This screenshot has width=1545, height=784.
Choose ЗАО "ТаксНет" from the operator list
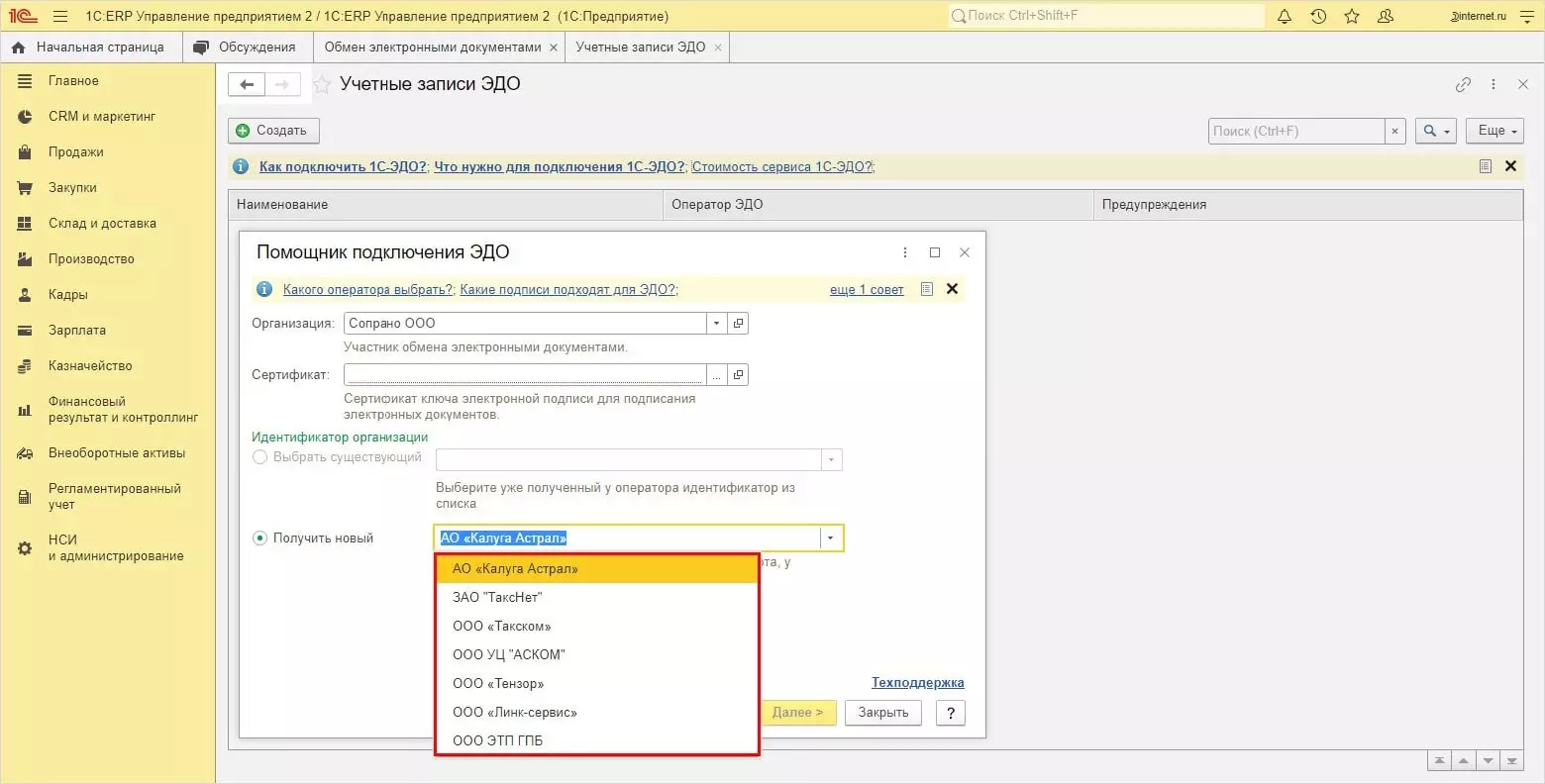click(x=597, y=598)
